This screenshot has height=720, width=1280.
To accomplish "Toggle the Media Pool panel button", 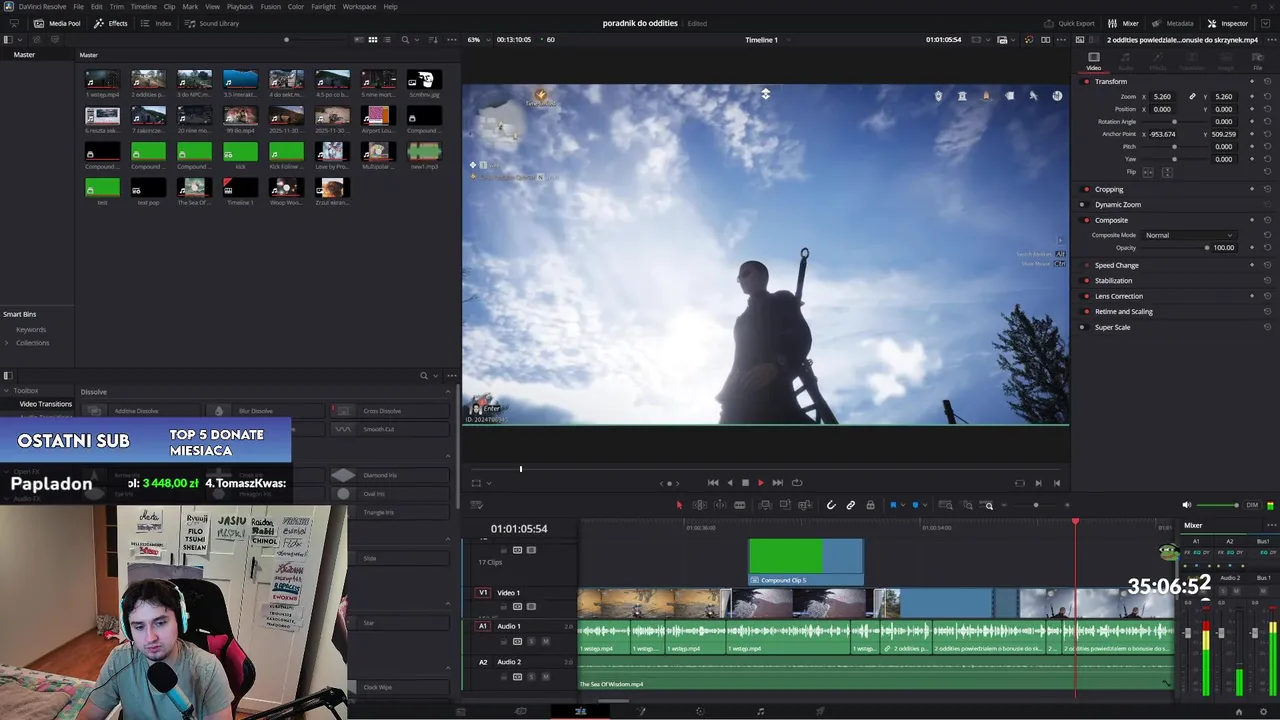I will (57, 23).
